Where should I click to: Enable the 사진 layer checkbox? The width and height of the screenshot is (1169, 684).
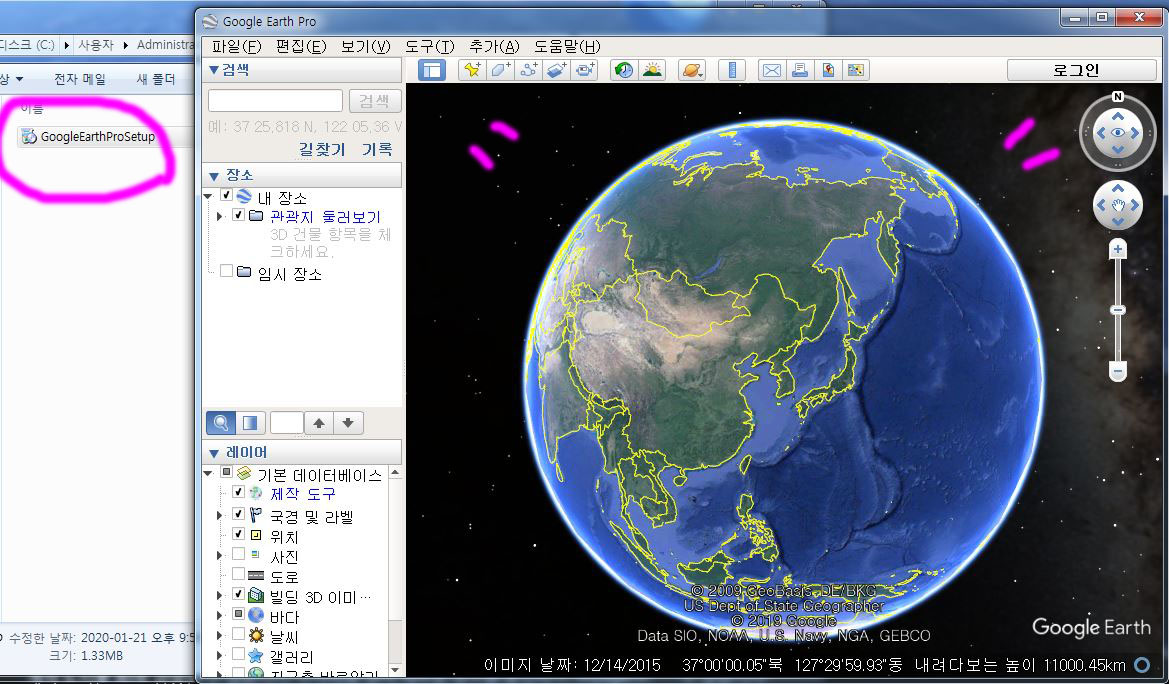[x=239, y=554]
